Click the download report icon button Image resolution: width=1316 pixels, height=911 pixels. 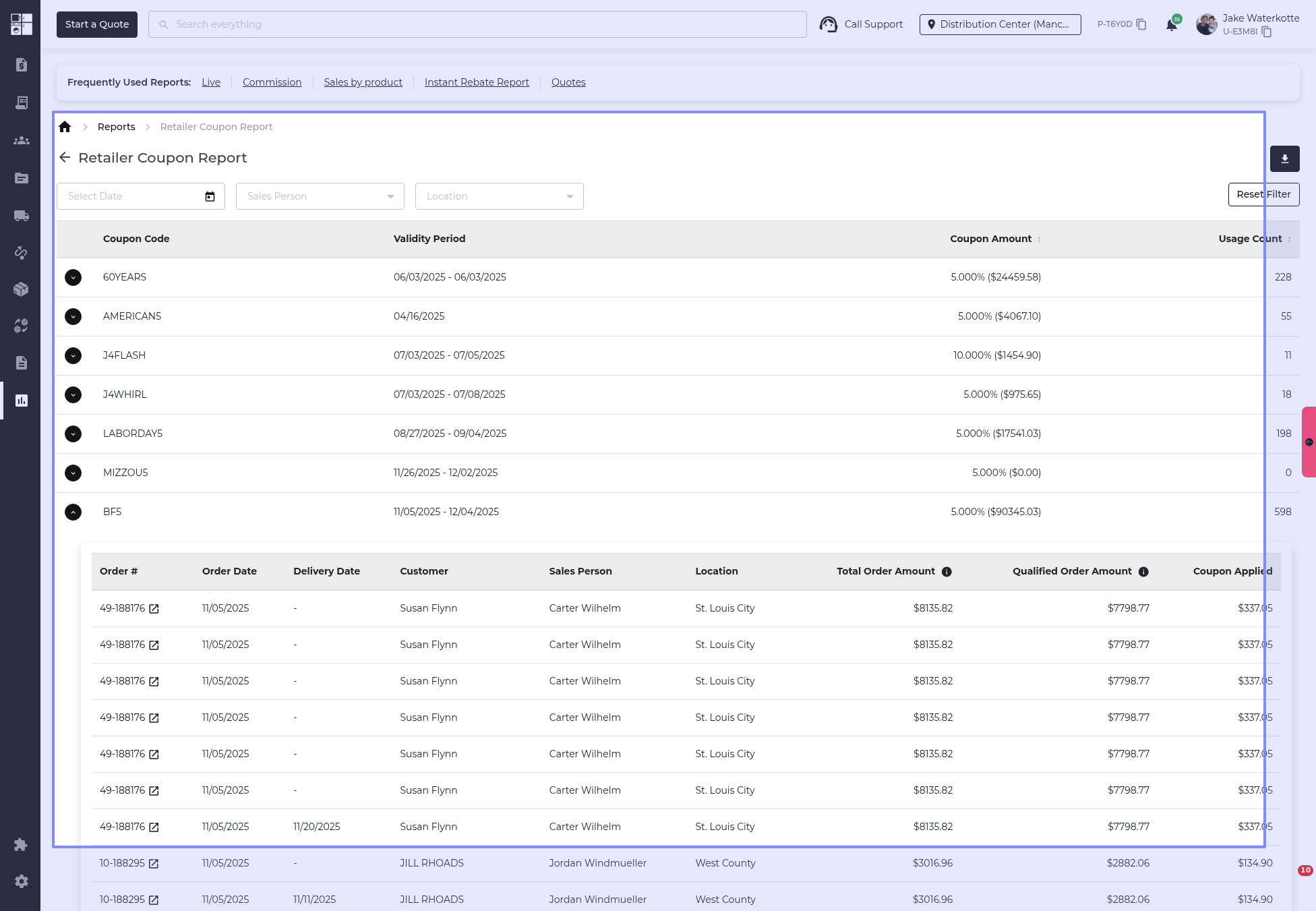(x=1284, y=159)
